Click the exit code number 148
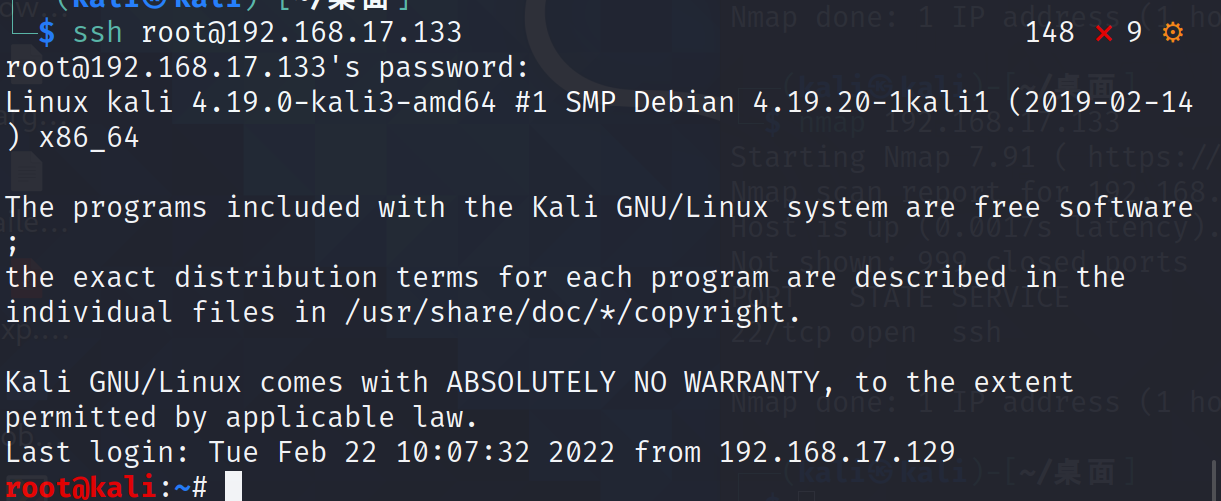The image size is (1221, 501). (1050, 33)
